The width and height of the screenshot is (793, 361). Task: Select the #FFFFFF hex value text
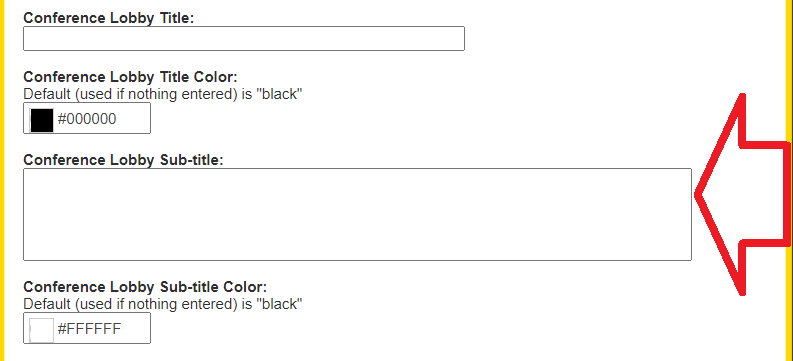coord(90,329)
